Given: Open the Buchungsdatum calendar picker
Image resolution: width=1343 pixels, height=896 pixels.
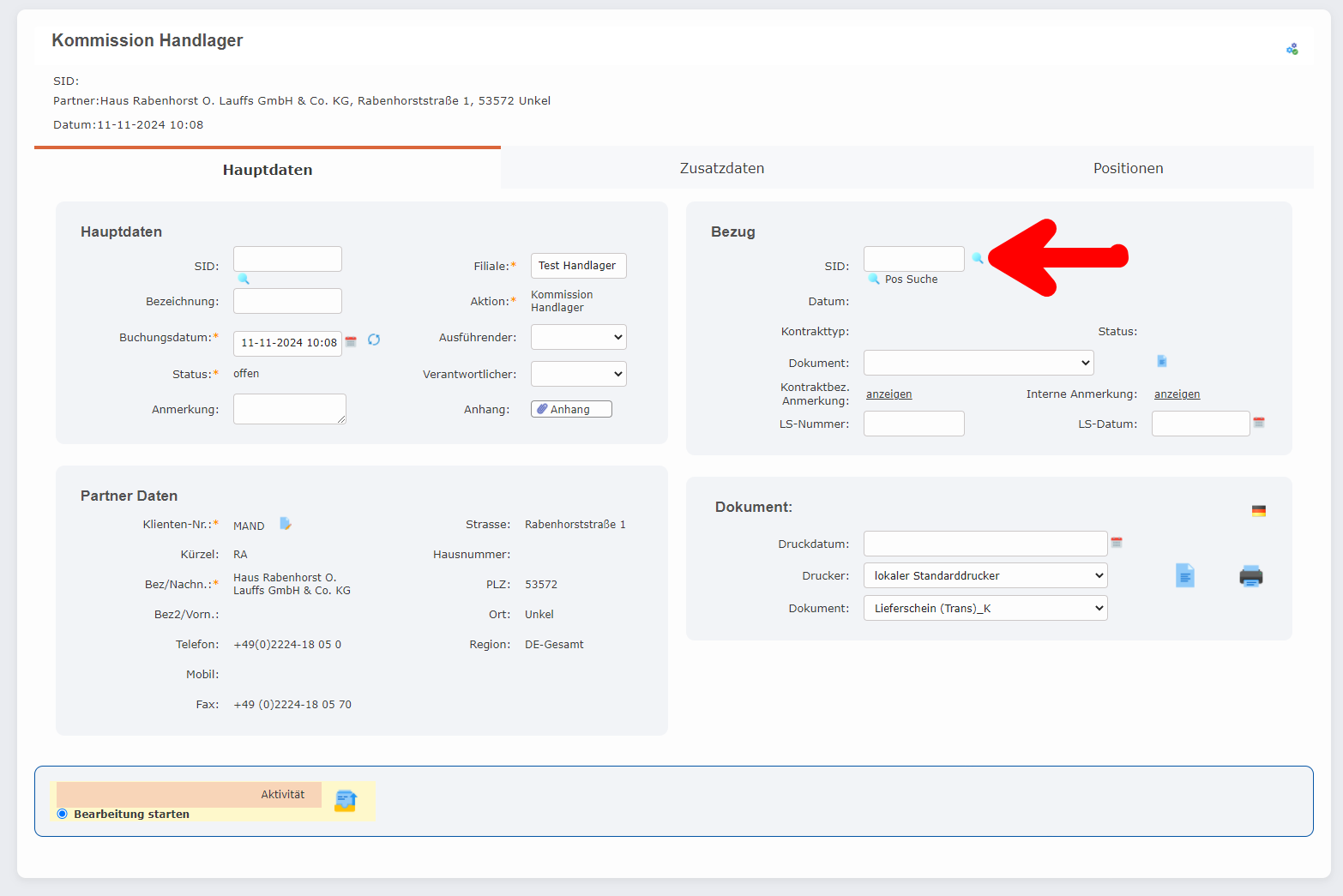Looking at the screenshot, I should [351, 342].
